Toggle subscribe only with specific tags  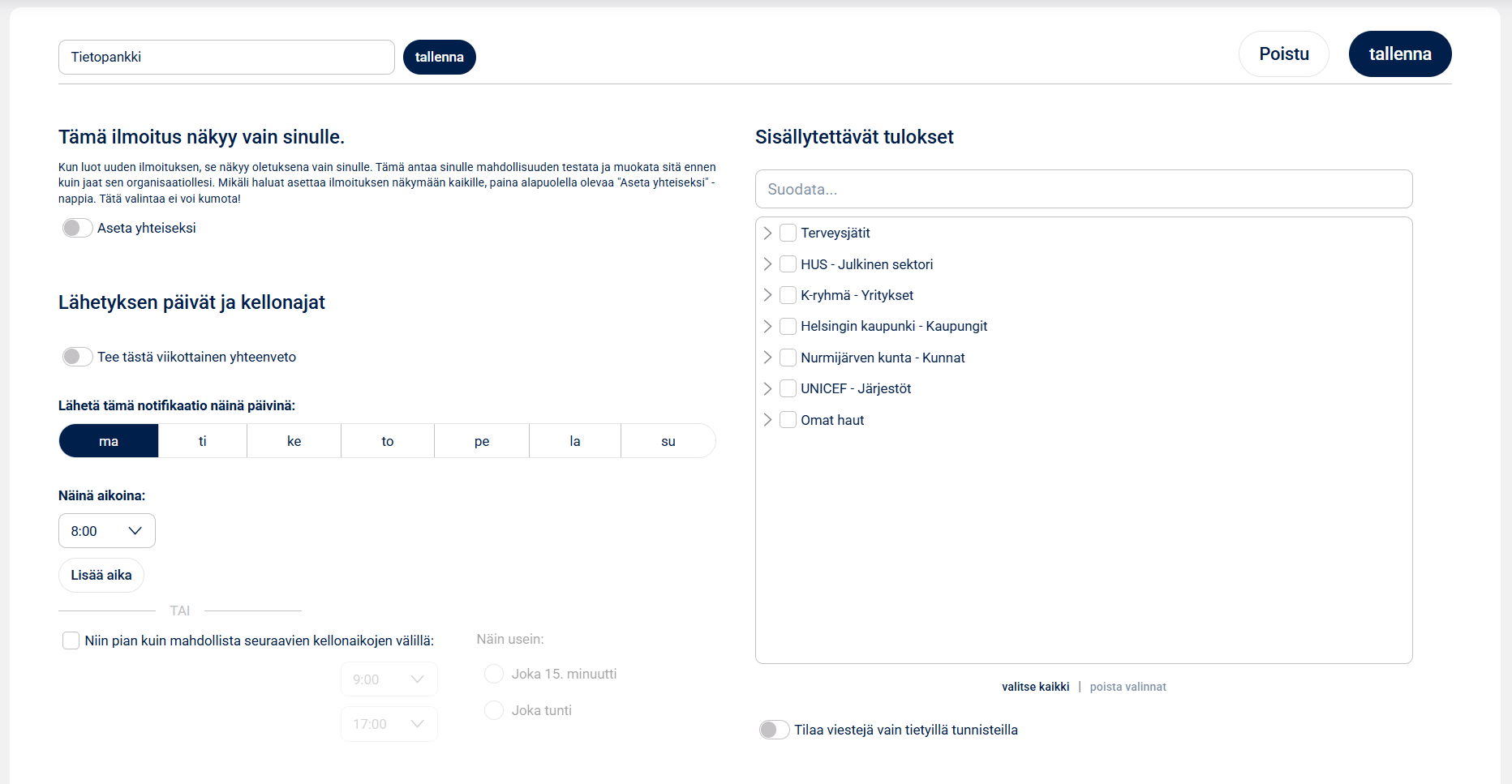click(774, 730)
